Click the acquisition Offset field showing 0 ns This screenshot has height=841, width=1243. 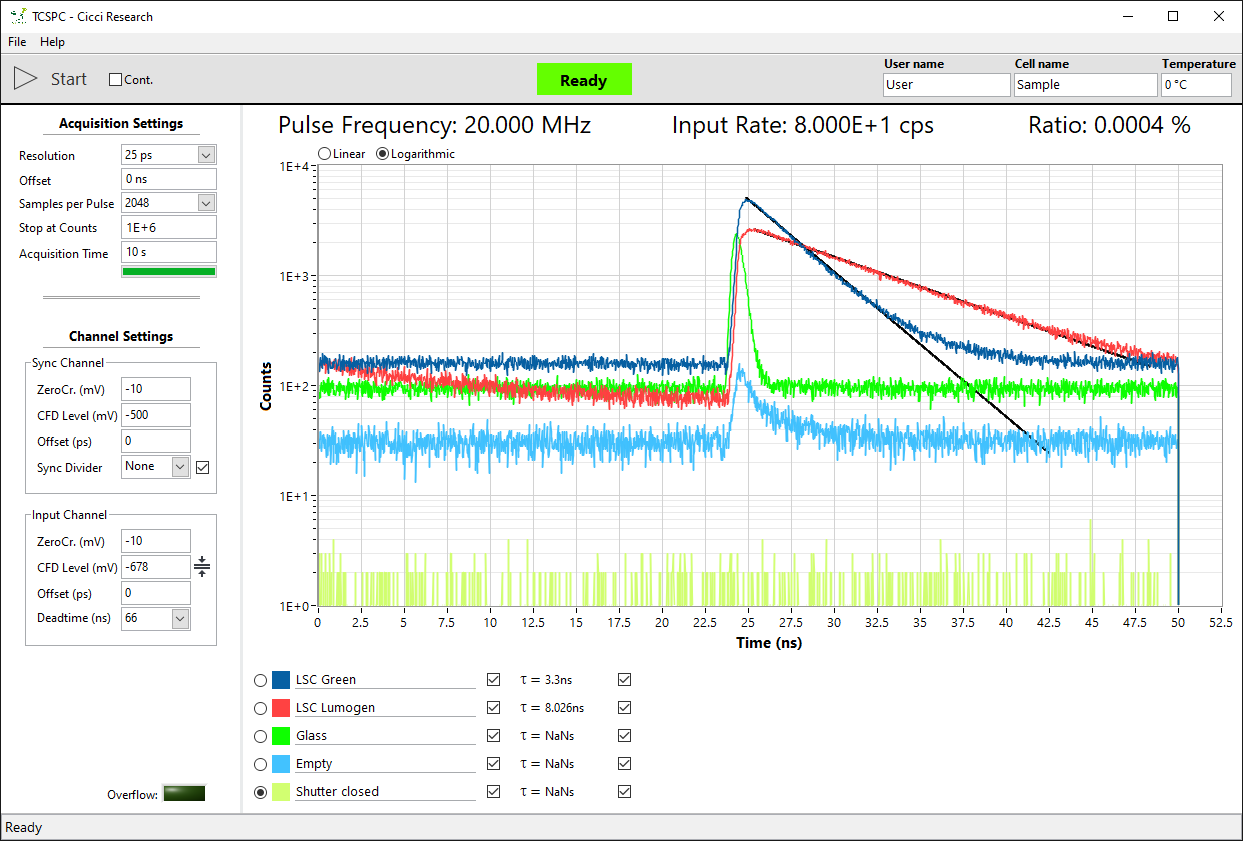point(169,180)
